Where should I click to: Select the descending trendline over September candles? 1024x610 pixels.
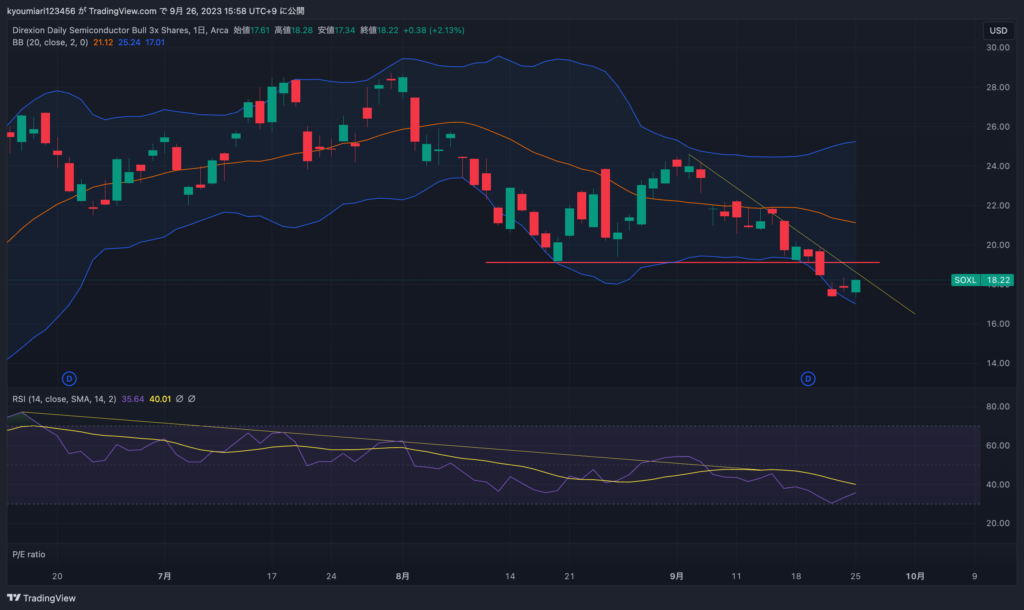801,234
